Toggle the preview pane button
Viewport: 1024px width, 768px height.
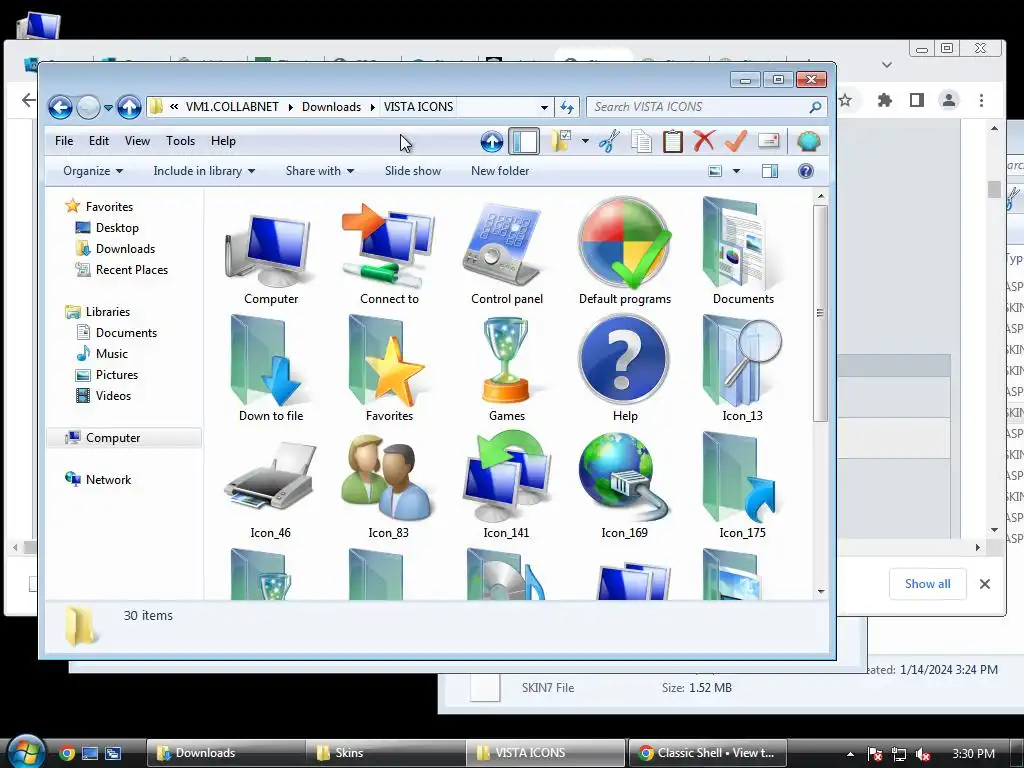pyautogui.click(x=770, y=171)
